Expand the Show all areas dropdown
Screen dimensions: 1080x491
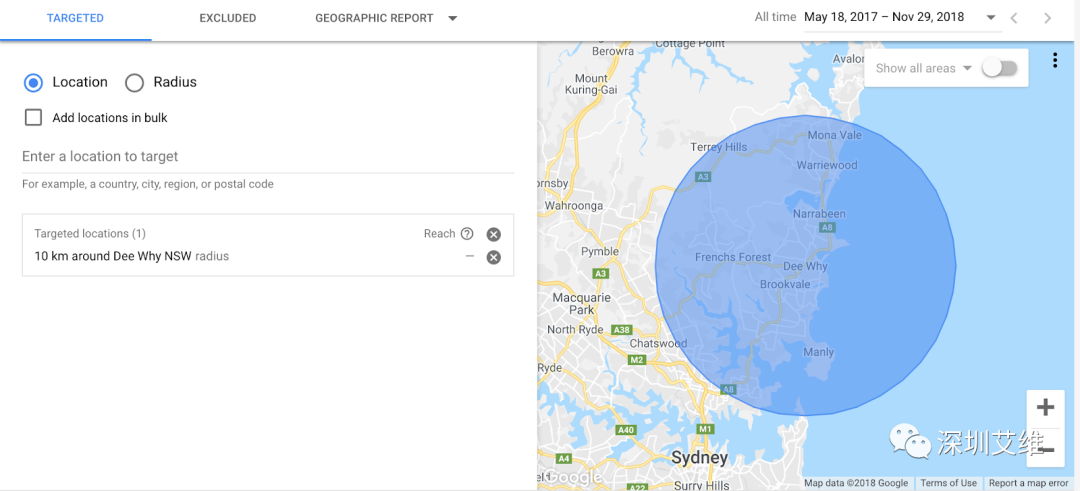(966, 69)
